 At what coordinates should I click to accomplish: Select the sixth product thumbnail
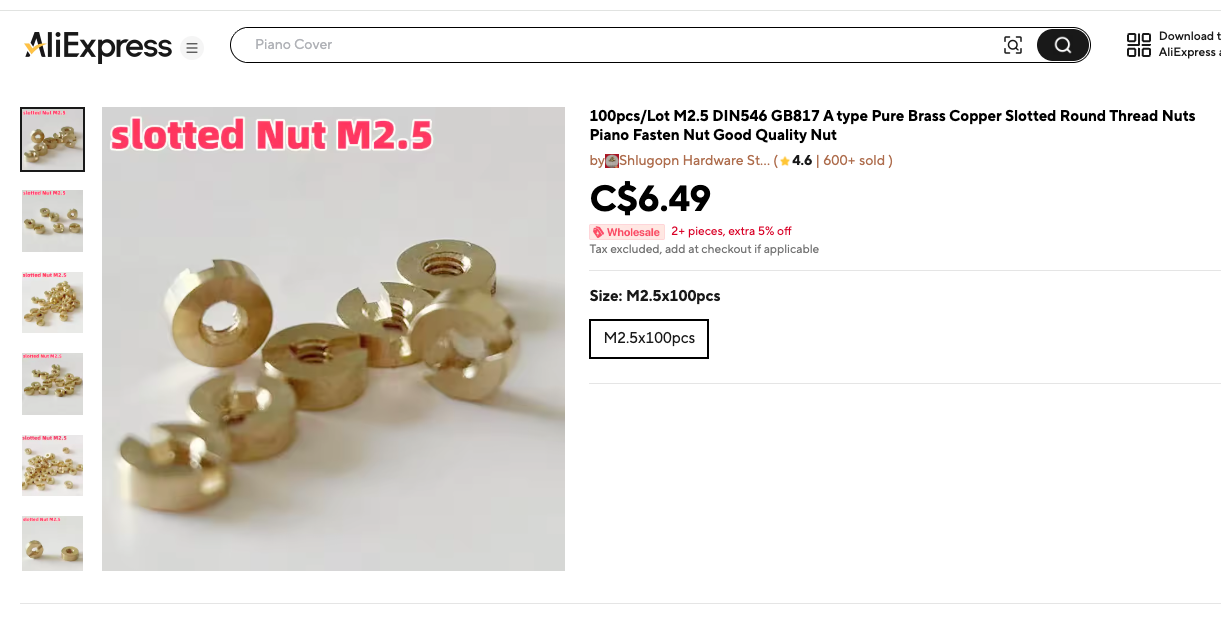tap(53, 544)
